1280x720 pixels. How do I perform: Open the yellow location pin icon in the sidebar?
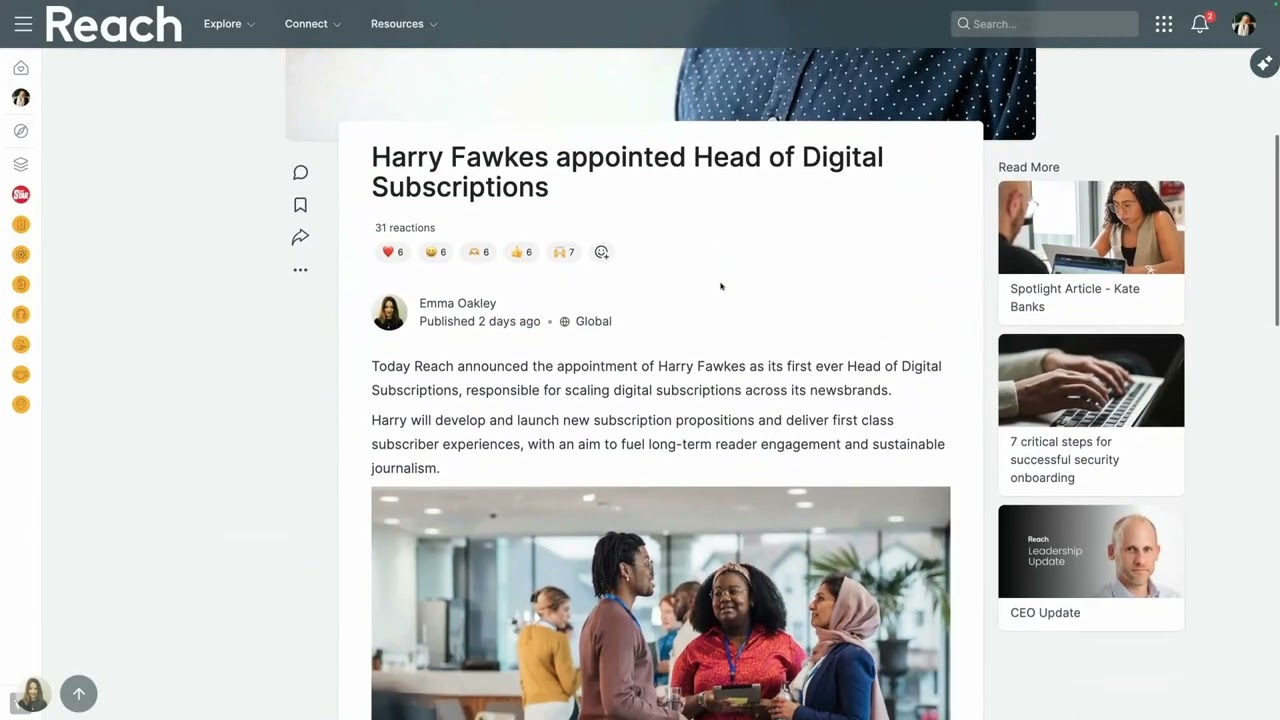pos(21,404)
